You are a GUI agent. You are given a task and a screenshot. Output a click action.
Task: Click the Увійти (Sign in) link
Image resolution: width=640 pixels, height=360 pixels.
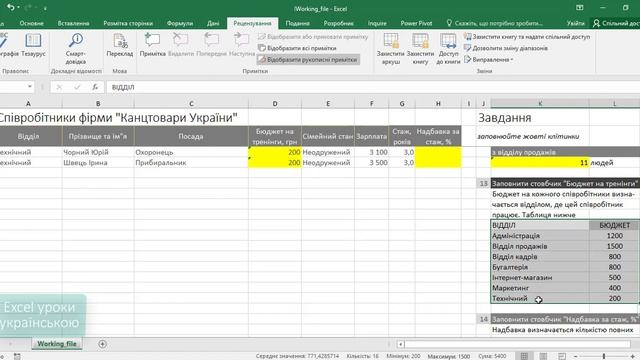click(575, 23)
